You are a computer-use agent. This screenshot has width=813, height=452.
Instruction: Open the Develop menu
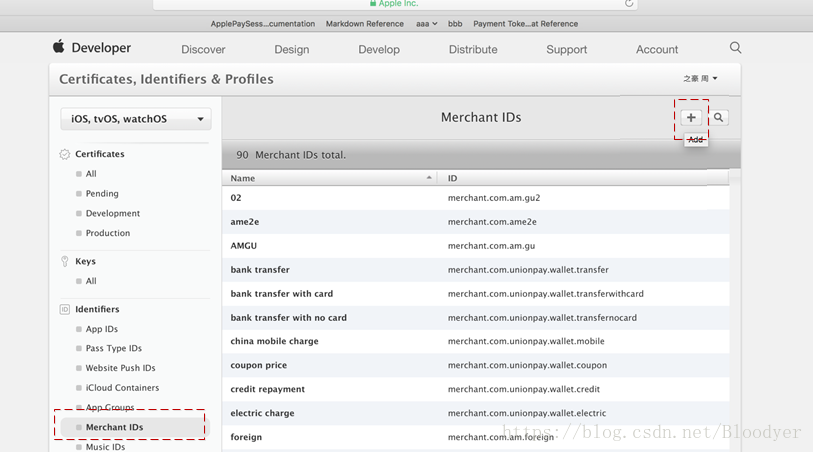pyautogui.click(x=379, y=49)
